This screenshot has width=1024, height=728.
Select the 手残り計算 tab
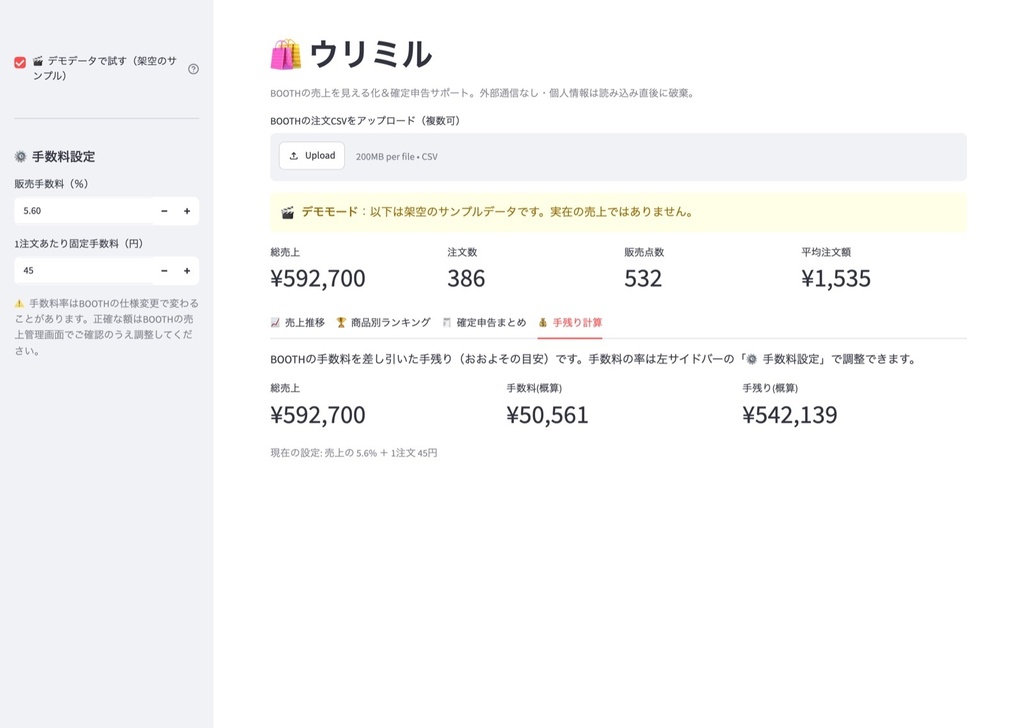click(570, 323)
